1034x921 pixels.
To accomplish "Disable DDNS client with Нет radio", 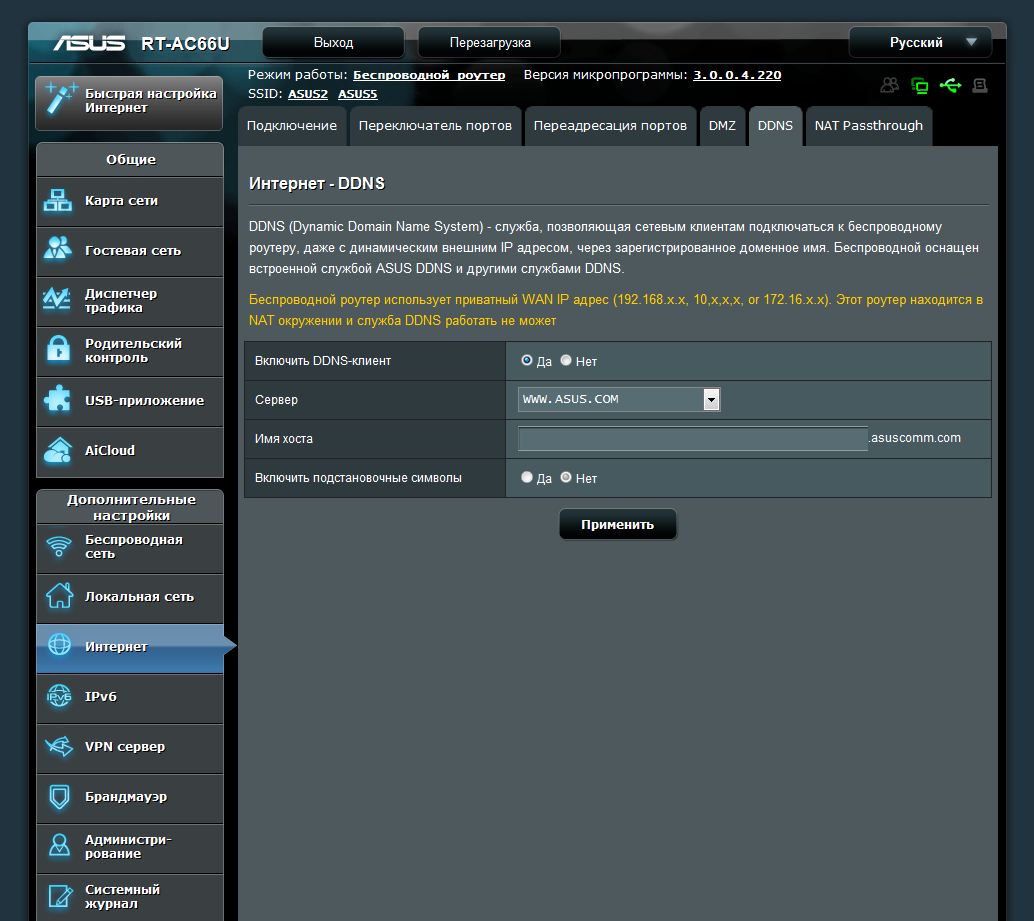I will pos(566,360).
